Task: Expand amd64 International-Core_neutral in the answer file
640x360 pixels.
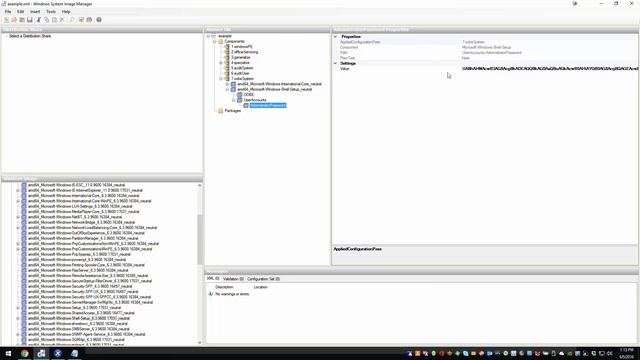Action: (227, 84)
